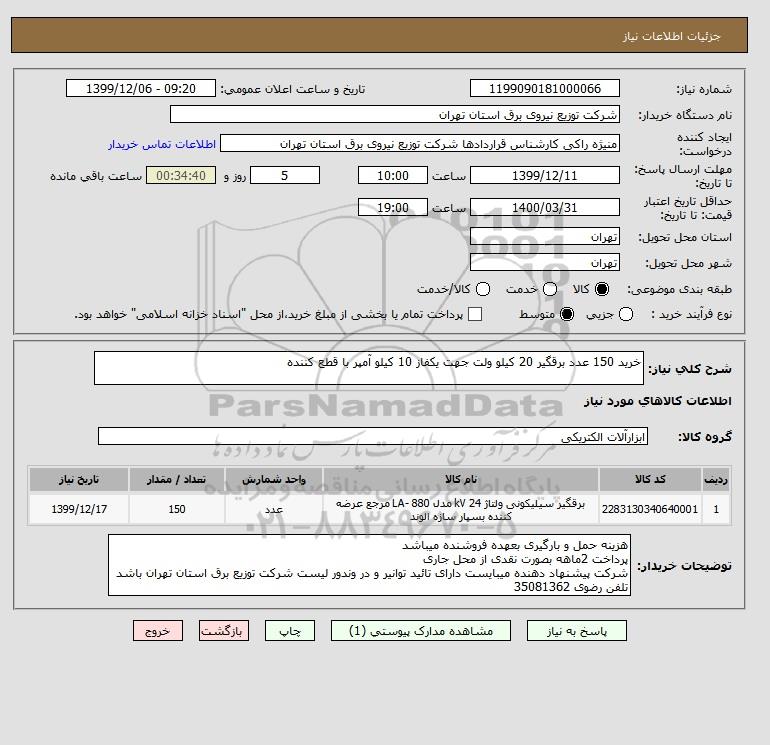Image resolution: width=770 pixels, height=745 pixels.
Task: Click the request creator name field
Action: [x=420, y=144]
